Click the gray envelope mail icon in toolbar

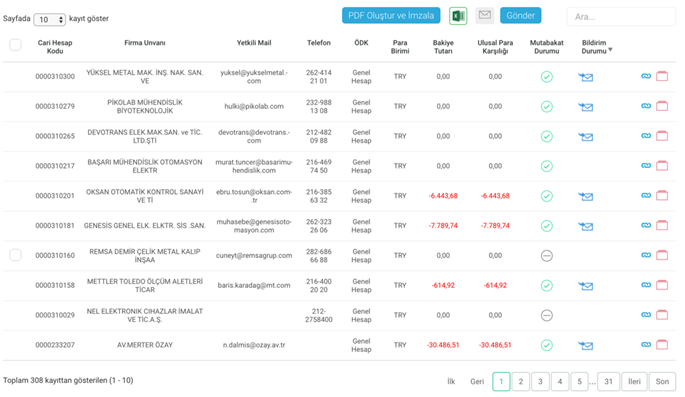pyautogui.click(x=484, y=15)
